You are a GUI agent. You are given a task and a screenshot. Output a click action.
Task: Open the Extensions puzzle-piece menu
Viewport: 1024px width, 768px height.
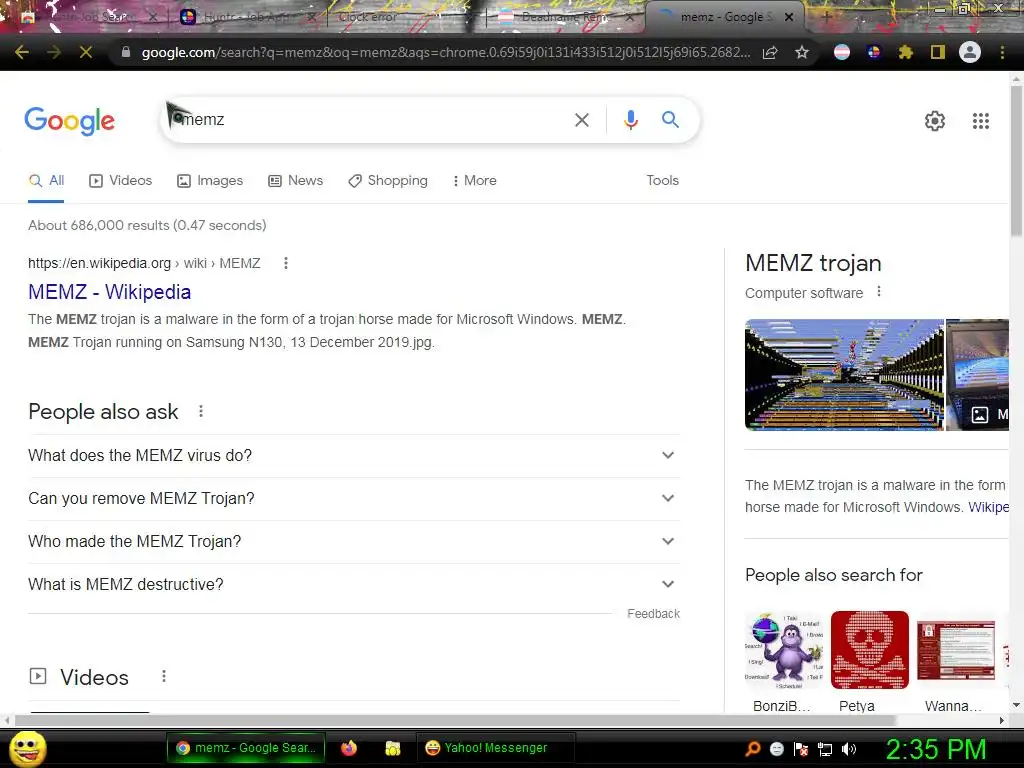point(905,52)
